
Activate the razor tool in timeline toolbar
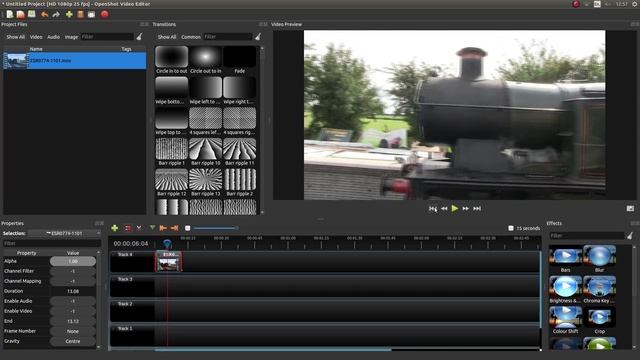139,228
